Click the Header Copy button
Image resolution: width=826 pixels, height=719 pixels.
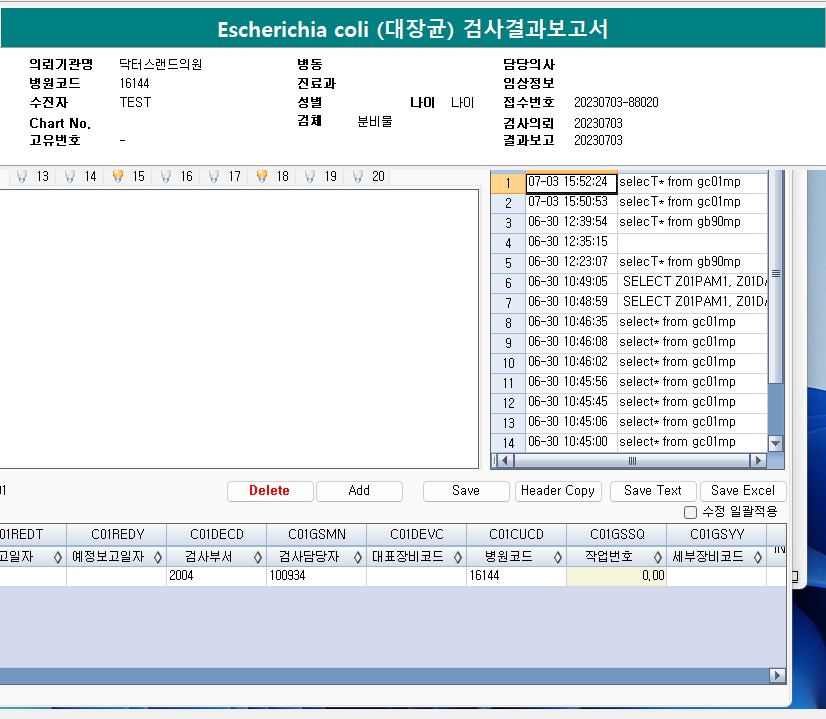(x=558, y=491)
